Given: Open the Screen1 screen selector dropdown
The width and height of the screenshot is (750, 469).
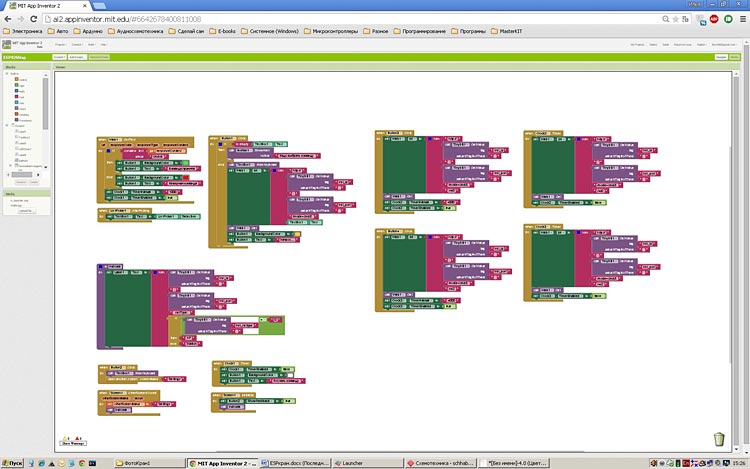Looking at the screenshot, I should click(59, 58).
